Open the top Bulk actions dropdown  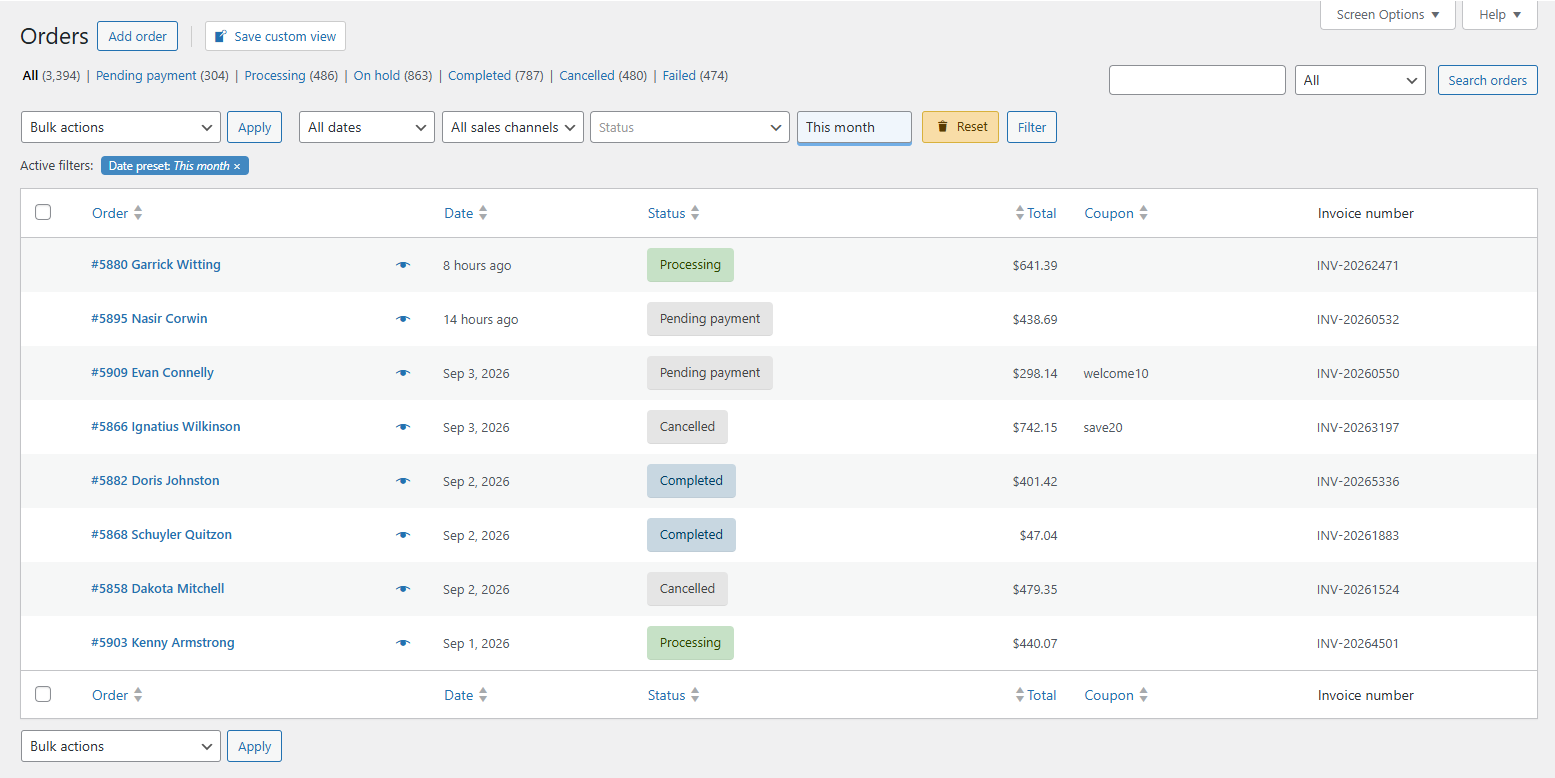click(121, 127)
